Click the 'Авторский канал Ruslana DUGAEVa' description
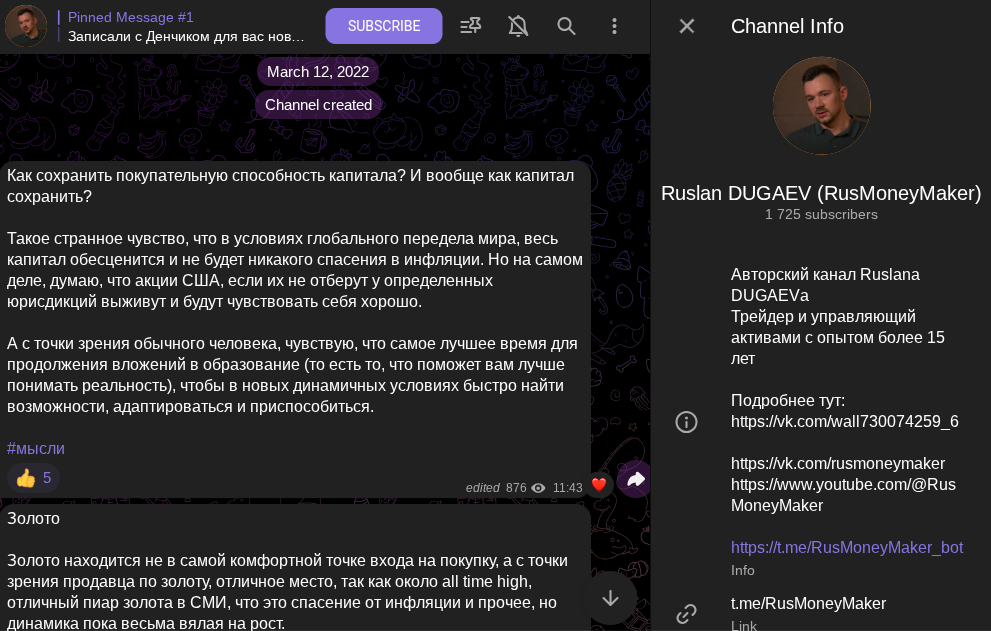The width and height of the screenshot is (991, 631). (825, 285)
